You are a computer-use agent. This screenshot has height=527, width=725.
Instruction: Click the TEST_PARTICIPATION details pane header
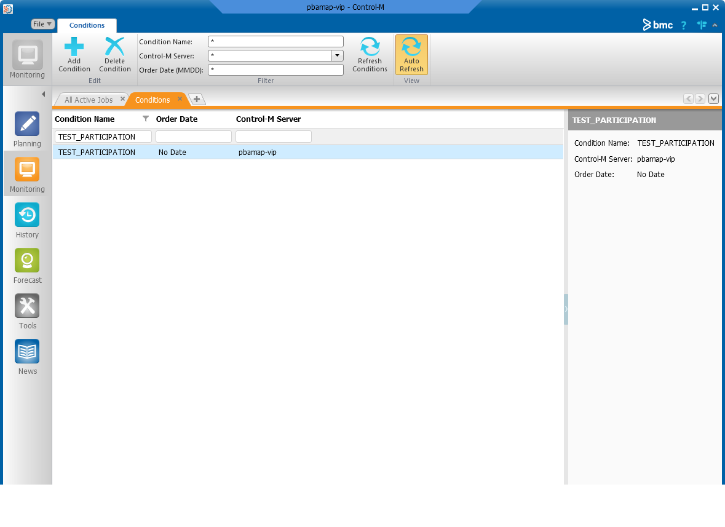[x=646, y=120]
